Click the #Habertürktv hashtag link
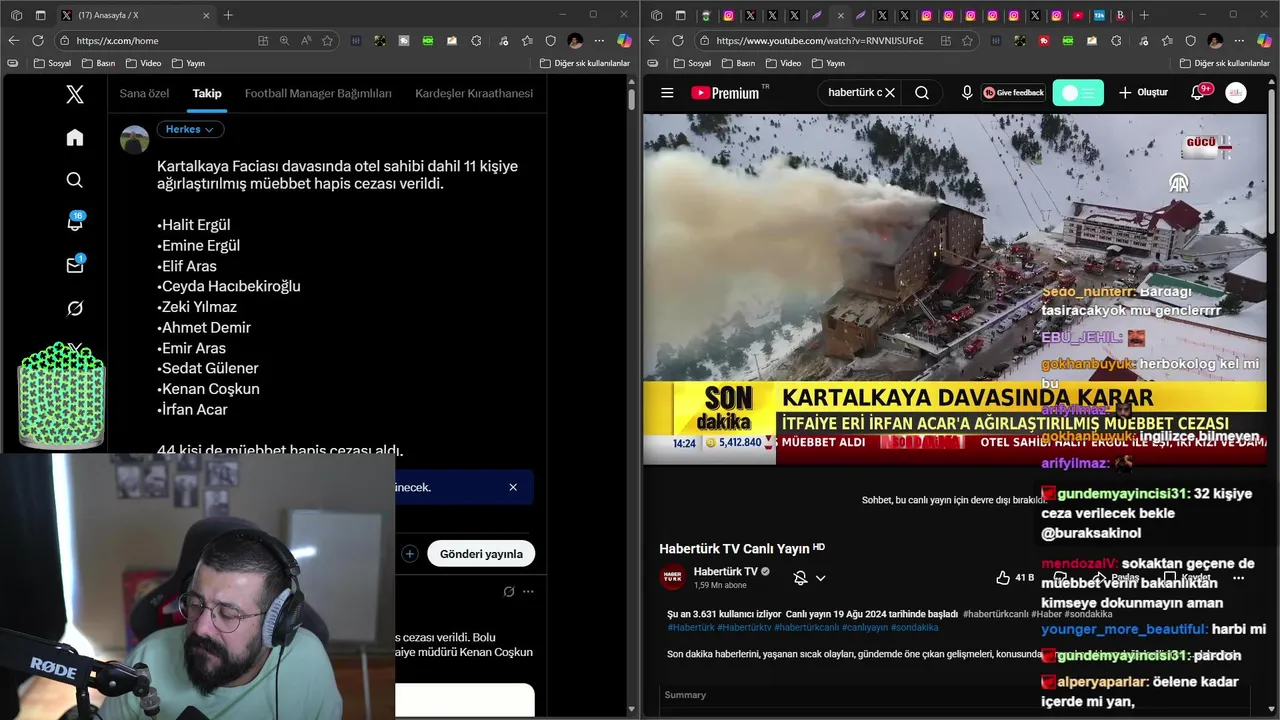This screenshot has height=720, width=1280. 744,628
